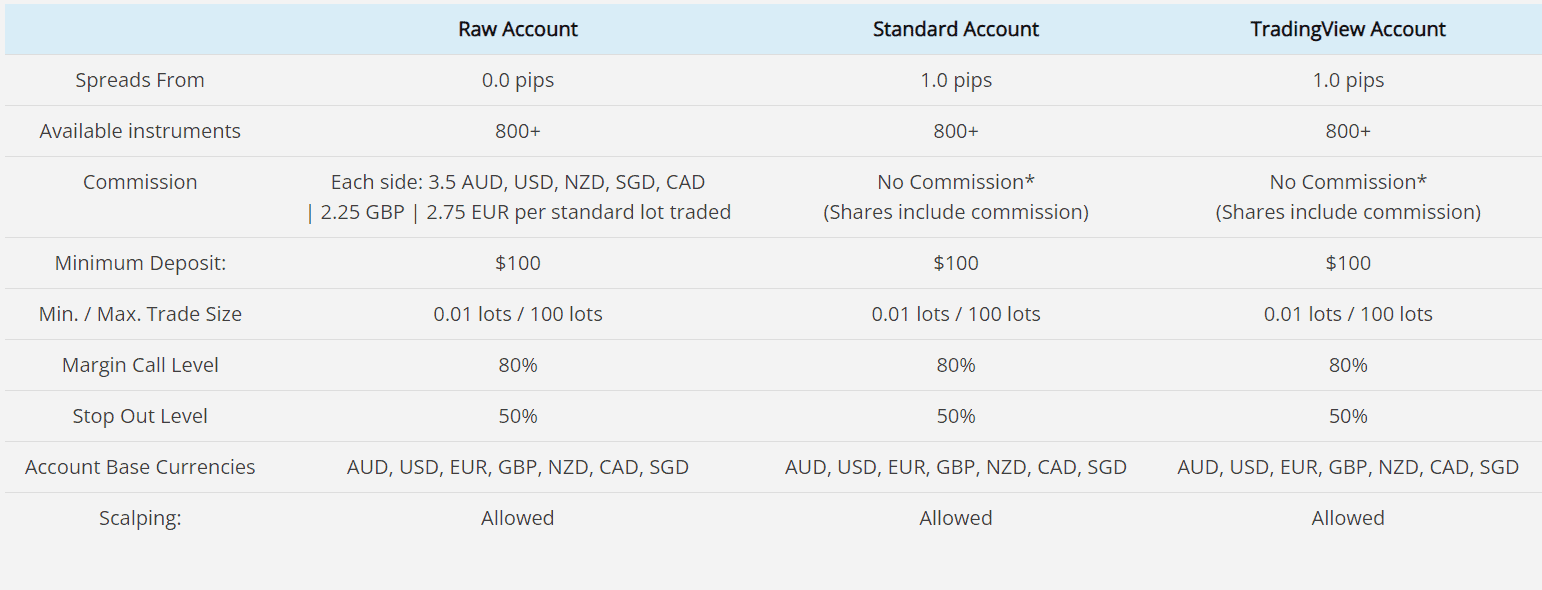The image size is (1542, 590).
Task: Click the Raw Account column header
Action: [518, 29]
